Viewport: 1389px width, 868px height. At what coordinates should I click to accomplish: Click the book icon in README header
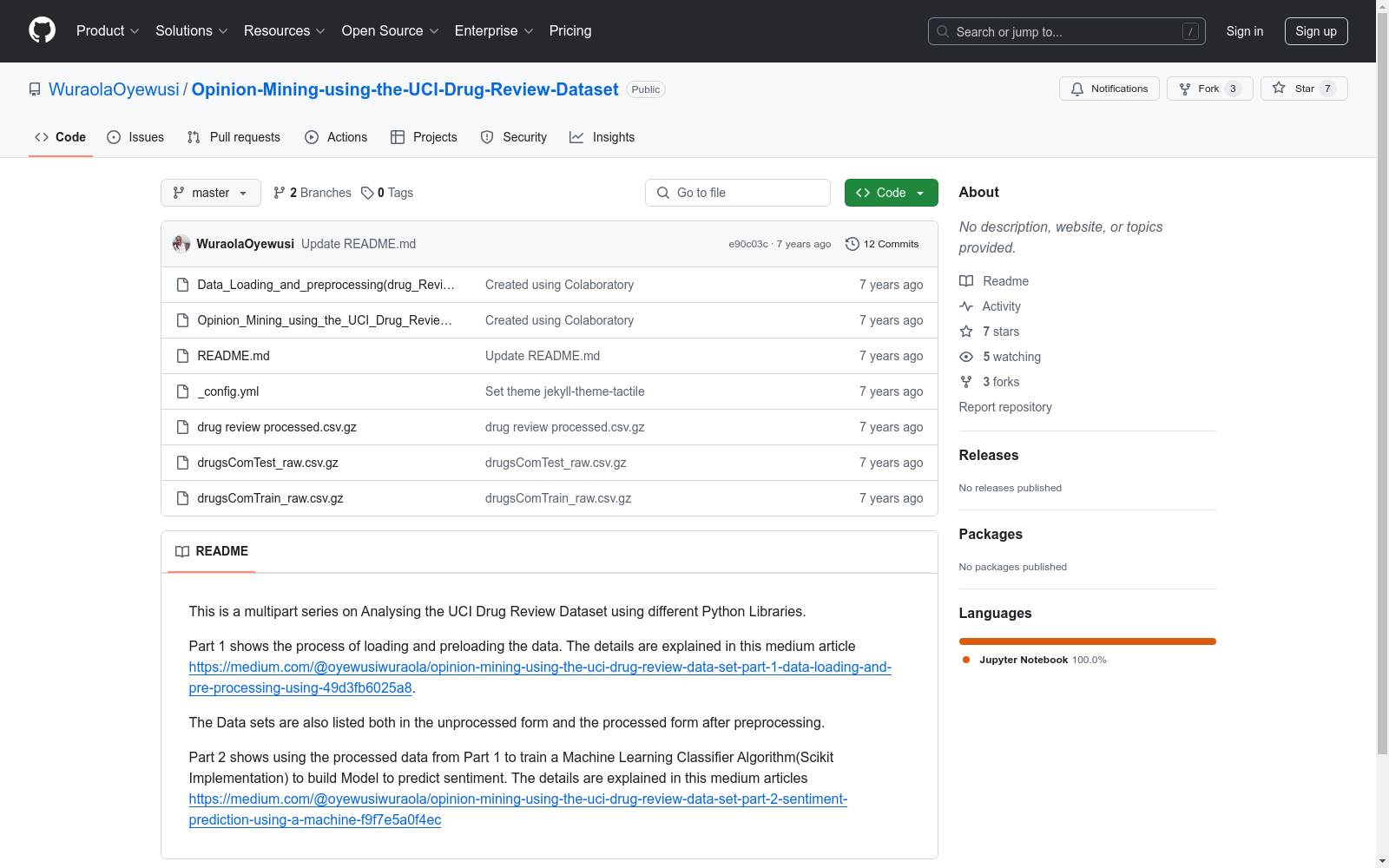[x=182, y=551]
